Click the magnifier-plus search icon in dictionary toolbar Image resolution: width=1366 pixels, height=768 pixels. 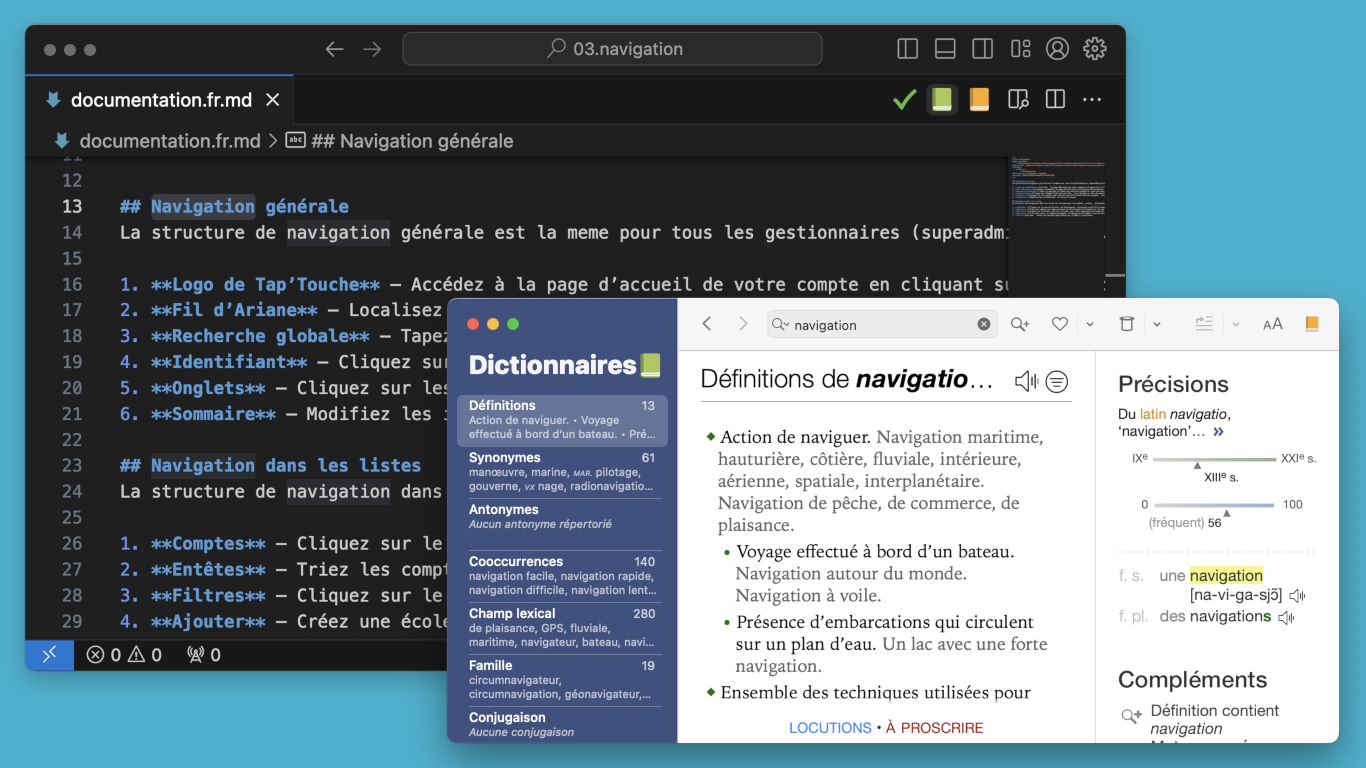(1020, 324)
